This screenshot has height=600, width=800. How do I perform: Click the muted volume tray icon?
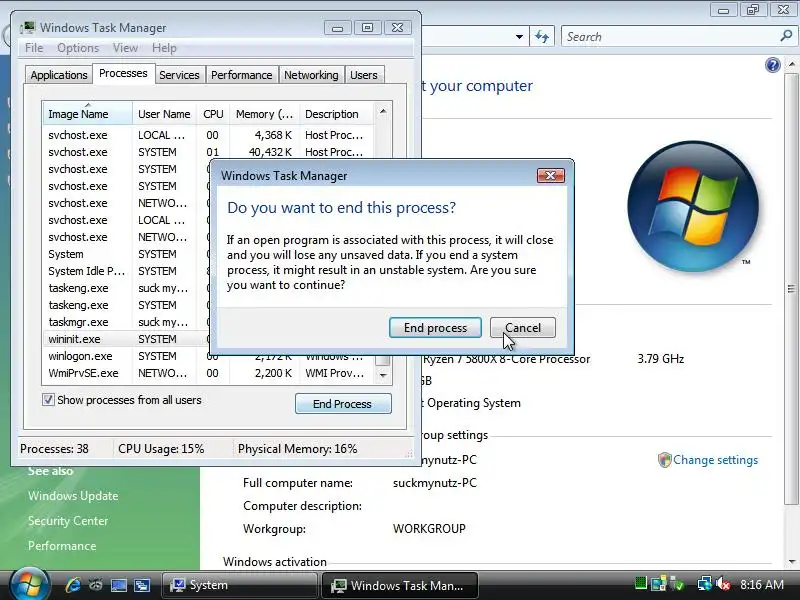click(x=723, y=583)
